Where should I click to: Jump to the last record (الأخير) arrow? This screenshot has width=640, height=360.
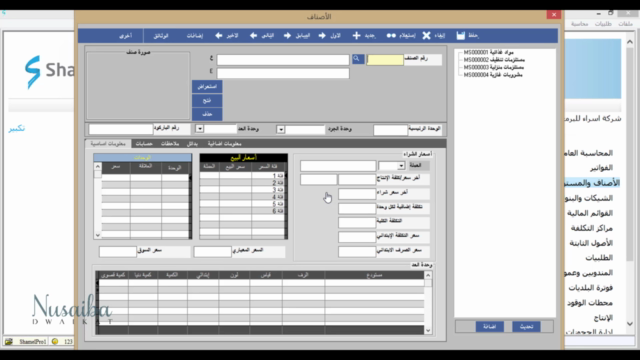tap(219, 36)
